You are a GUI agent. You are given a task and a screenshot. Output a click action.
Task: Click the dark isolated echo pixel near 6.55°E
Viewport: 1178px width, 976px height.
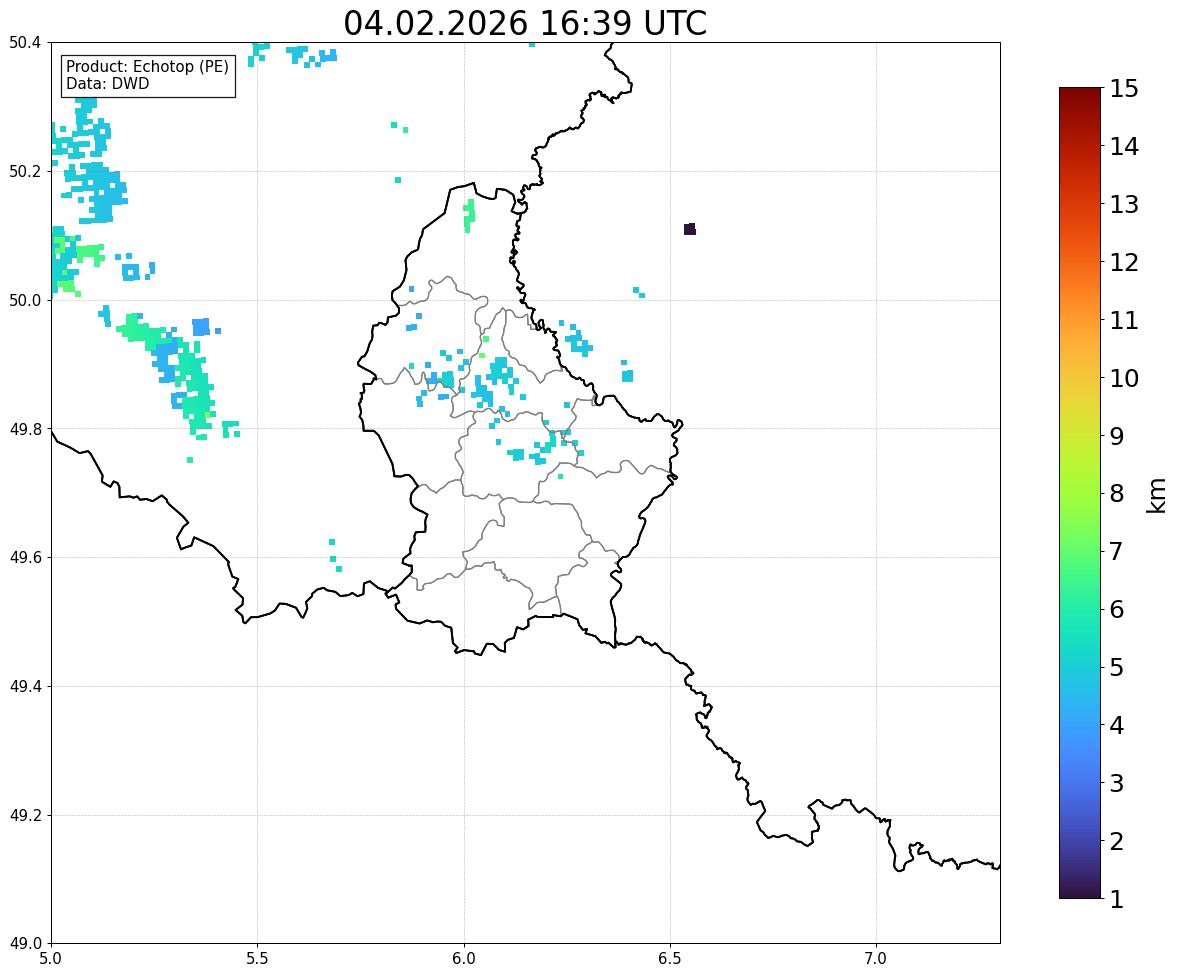690,229
